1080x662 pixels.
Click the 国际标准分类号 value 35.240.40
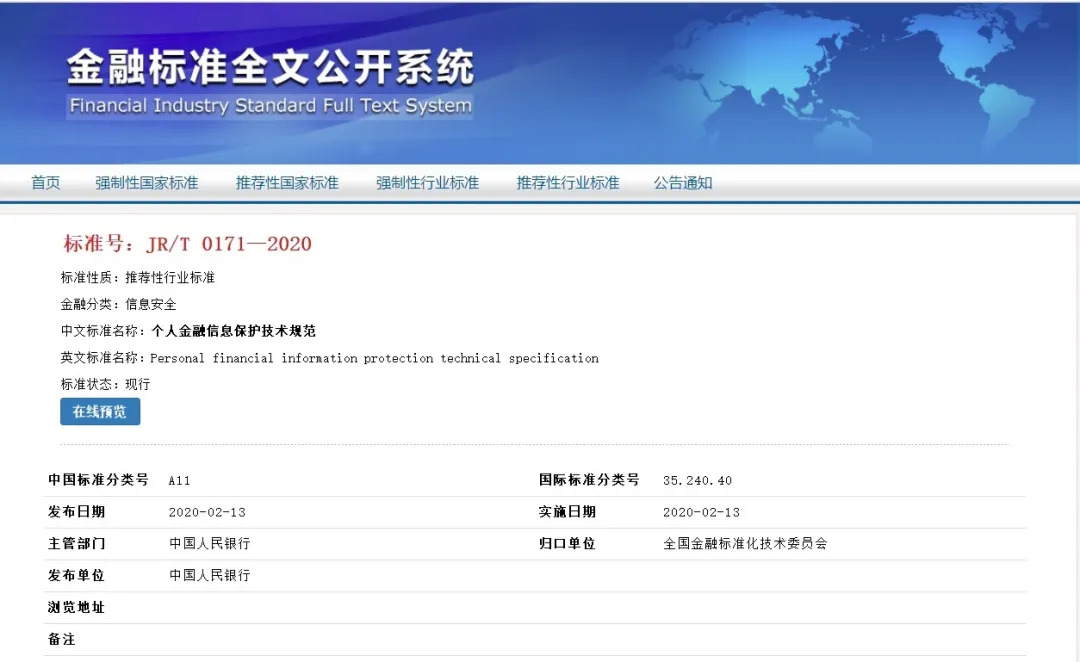[697, 480]
